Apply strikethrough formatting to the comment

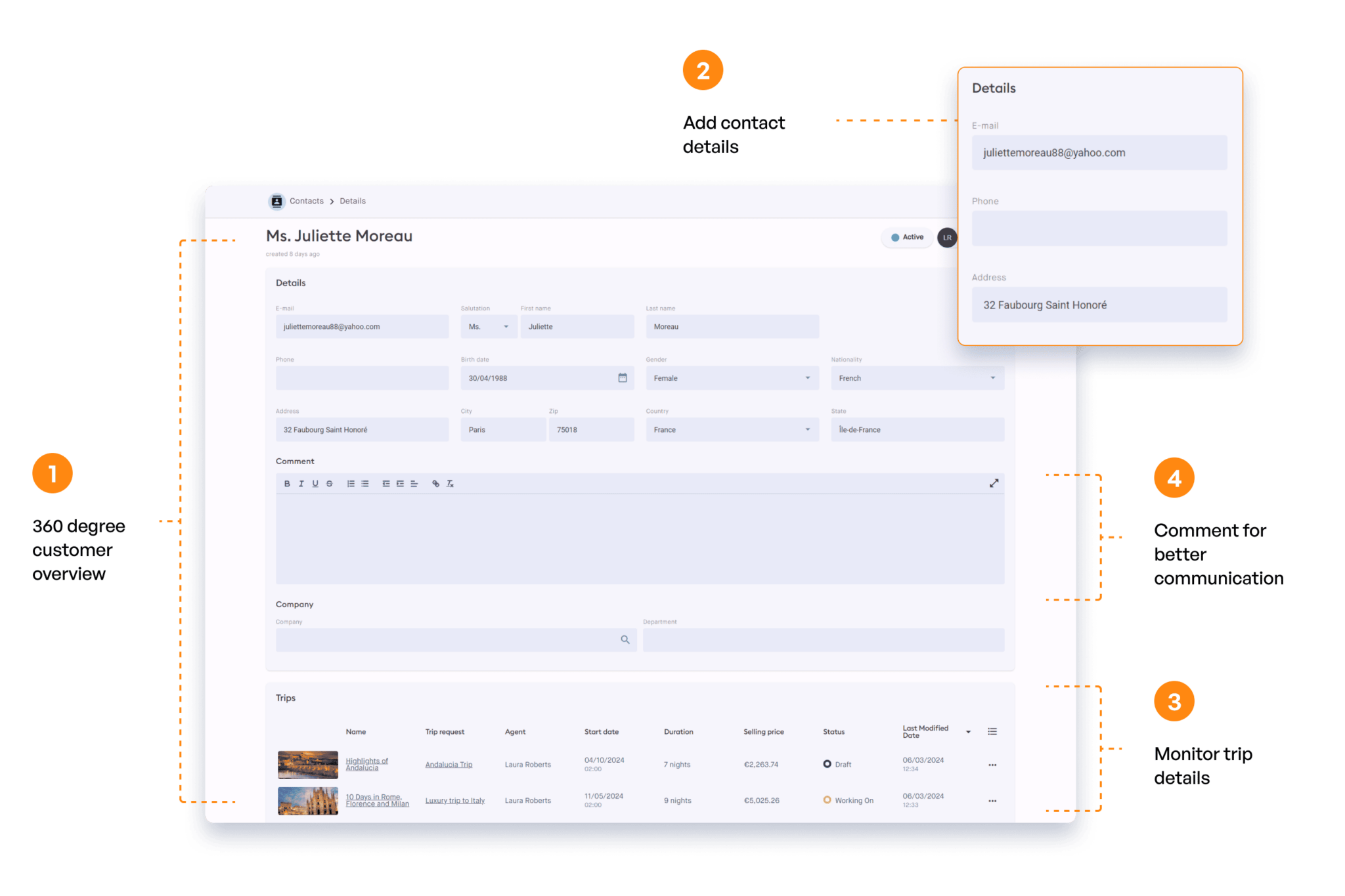329,484
